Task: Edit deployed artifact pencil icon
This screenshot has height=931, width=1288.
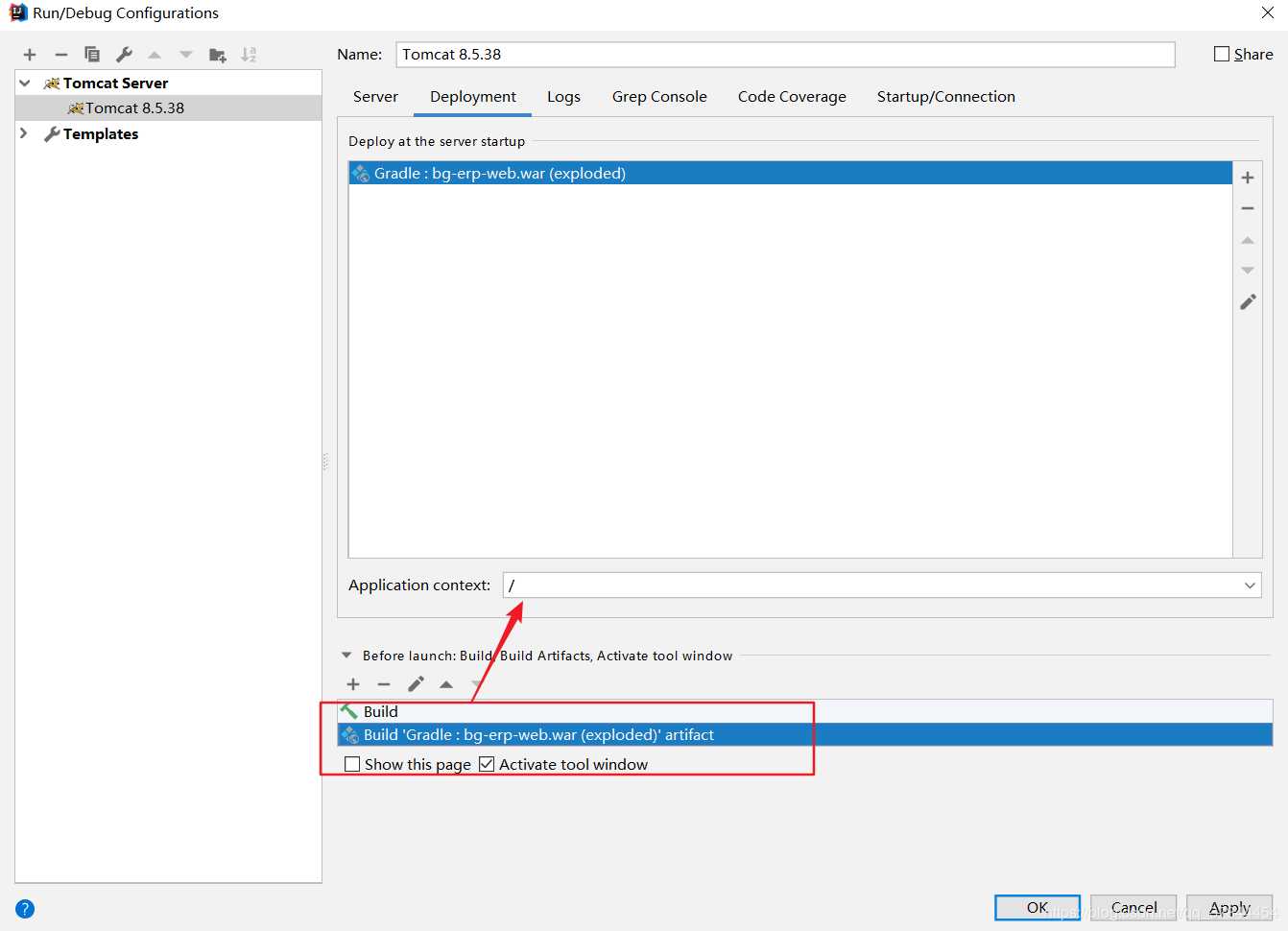Action: pos(1248,301)
